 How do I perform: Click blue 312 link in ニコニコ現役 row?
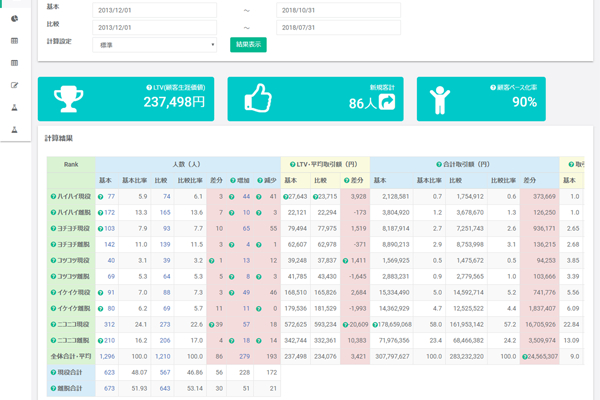108,324
